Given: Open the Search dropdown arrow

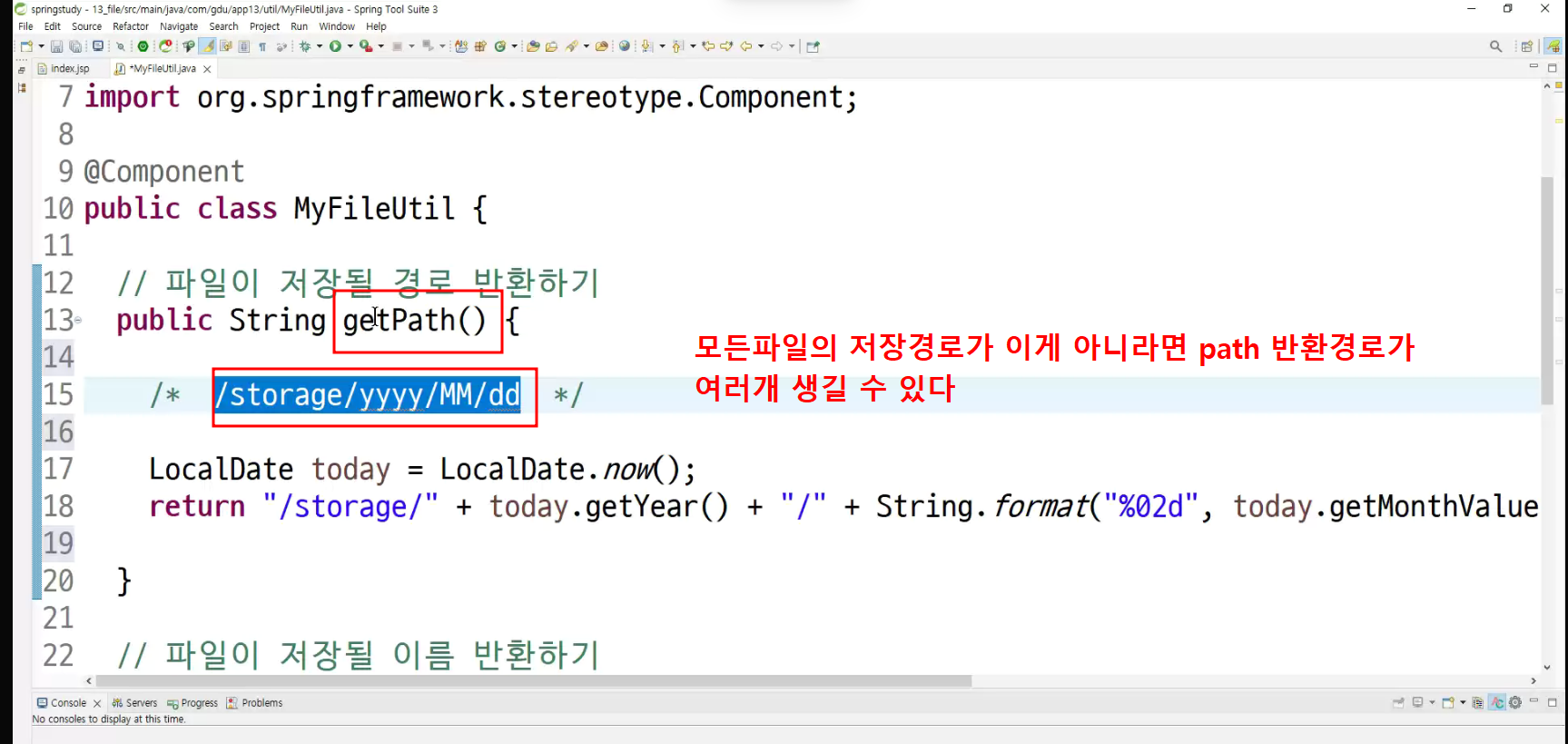Looking at the screenshot, I should (x=587, y=46).
